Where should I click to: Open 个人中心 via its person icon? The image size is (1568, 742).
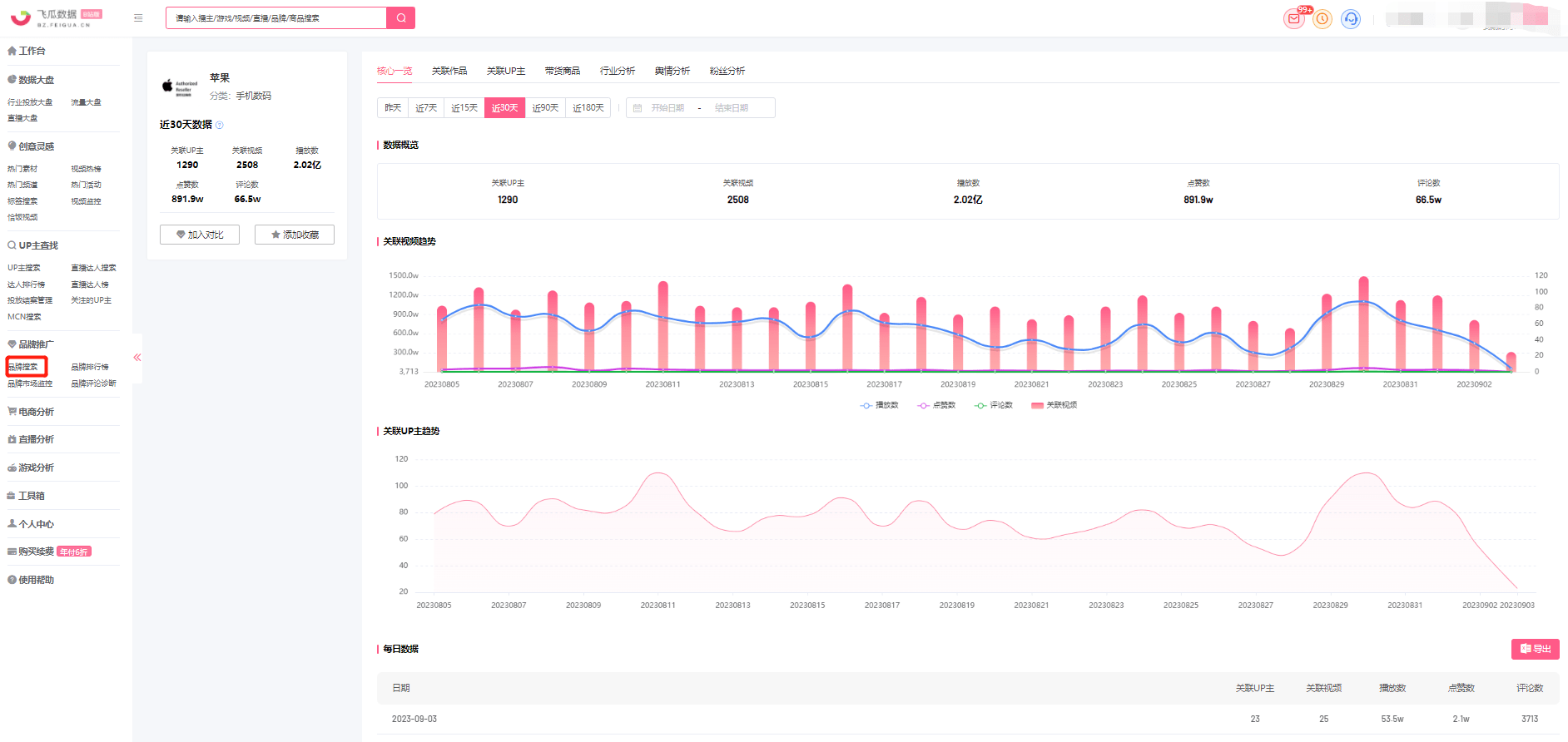tap(12, 524)
